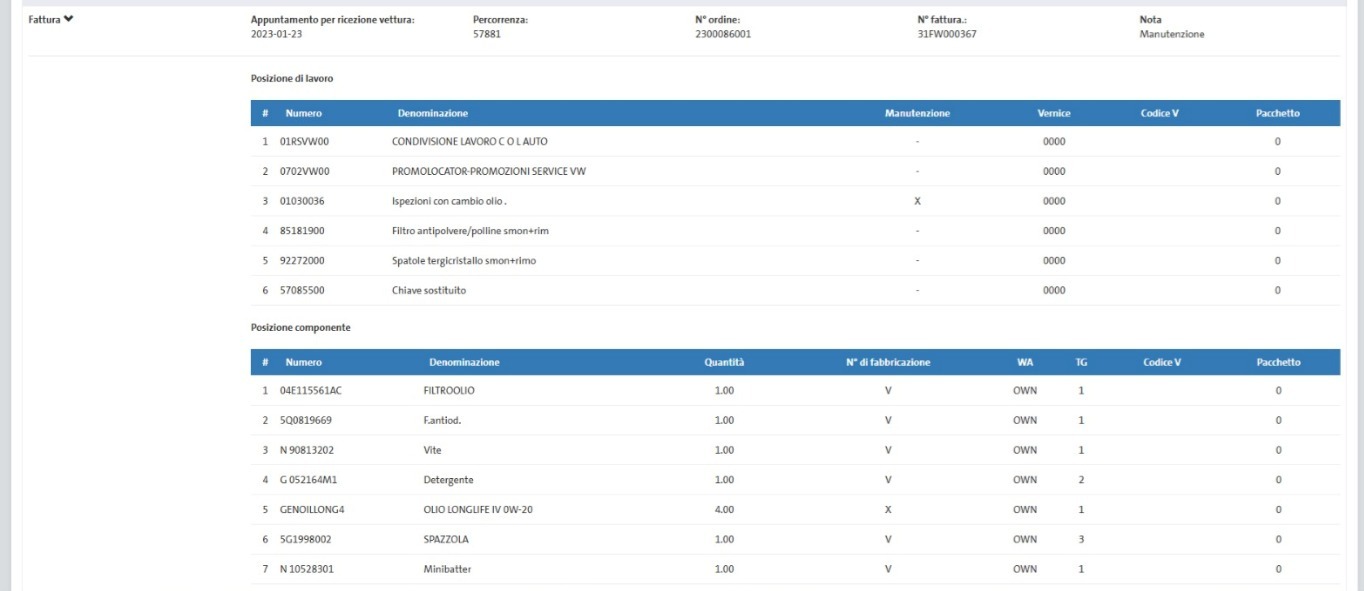Click the X mark in the Ispezioni row
1364x591 pixels.
917,201
